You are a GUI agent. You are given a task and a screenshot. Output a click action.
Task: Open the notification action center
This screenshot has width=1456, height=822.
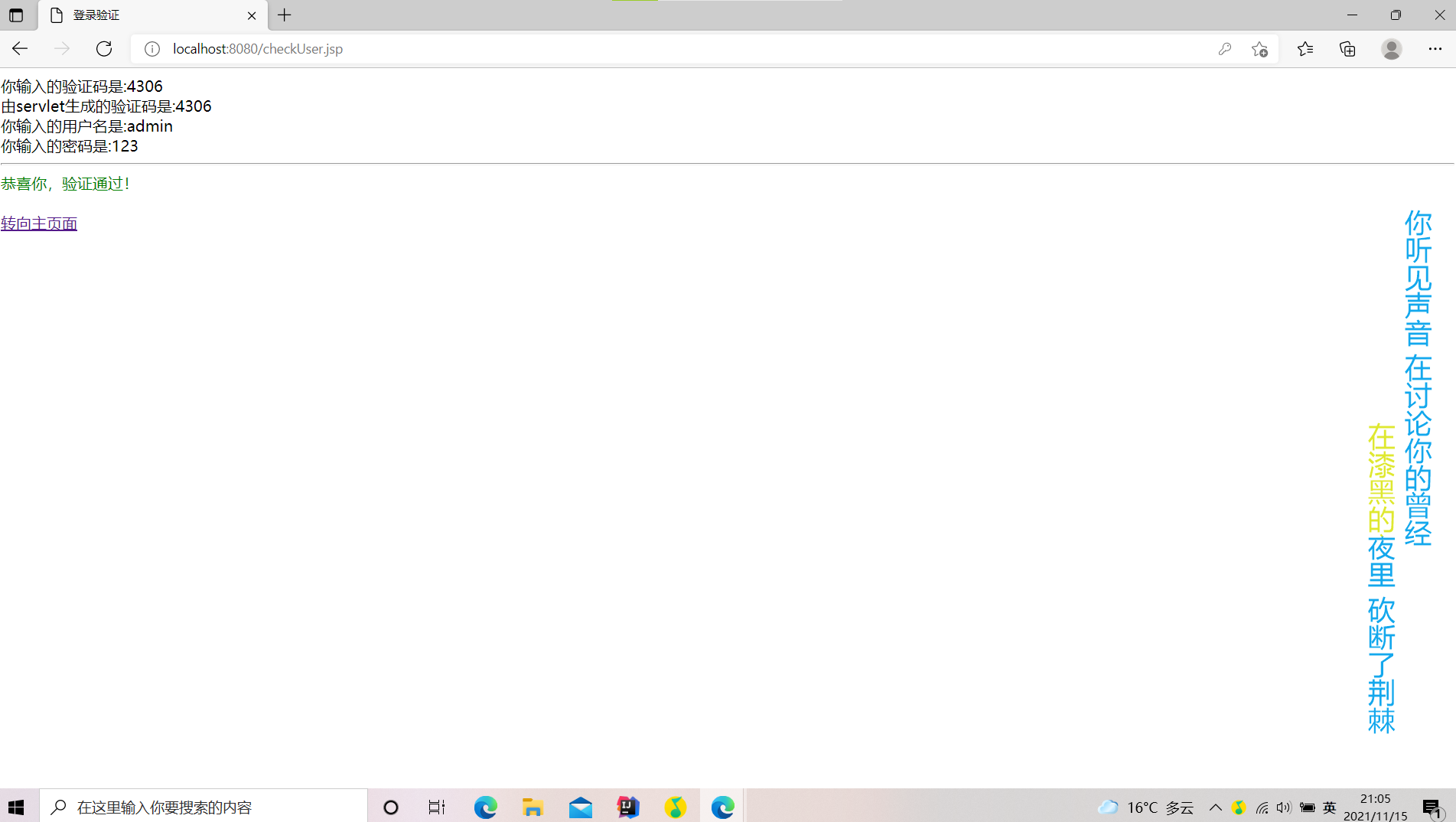click(x=1433, y=807)
